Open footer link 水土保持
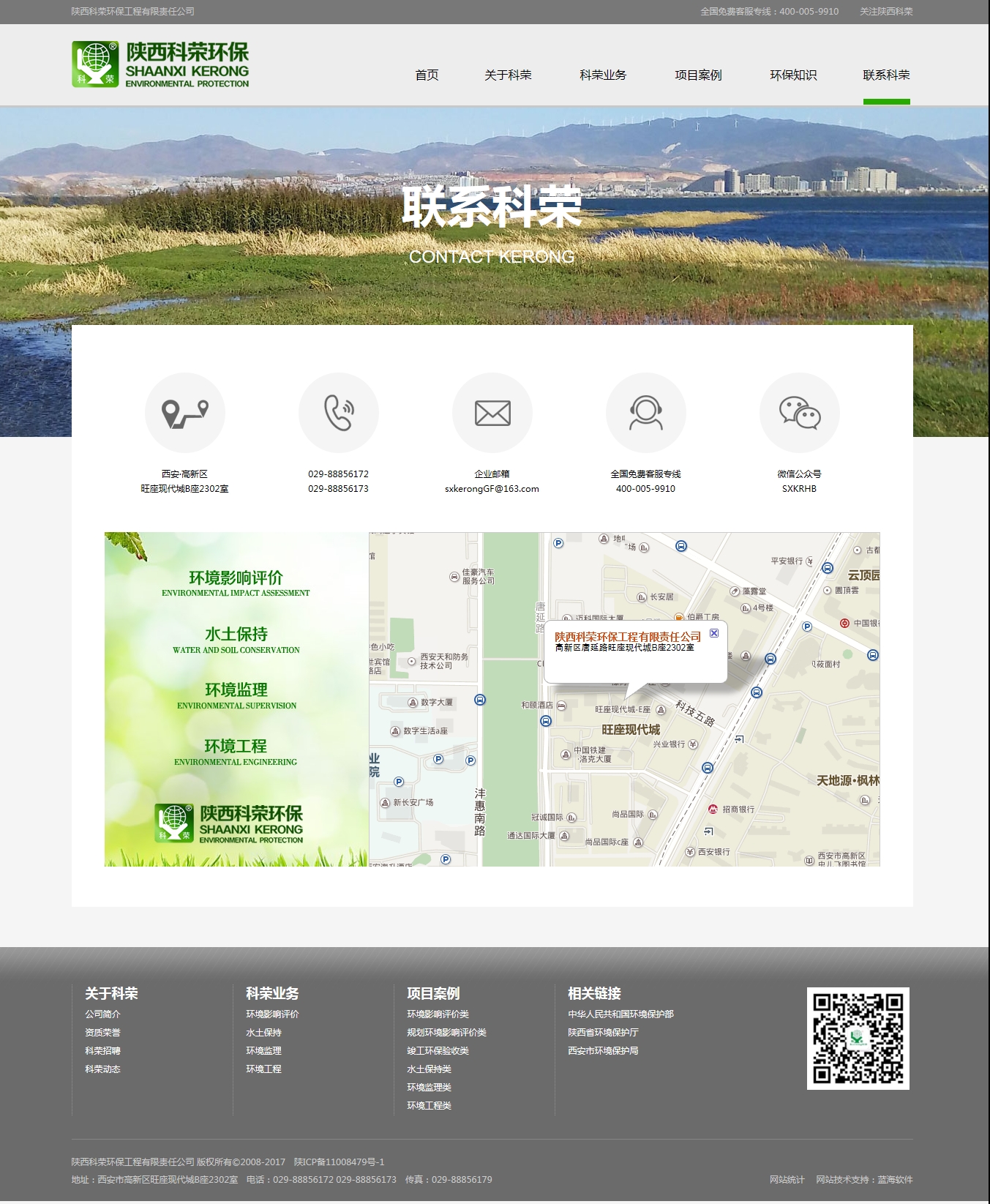 tap(263, 1033)
